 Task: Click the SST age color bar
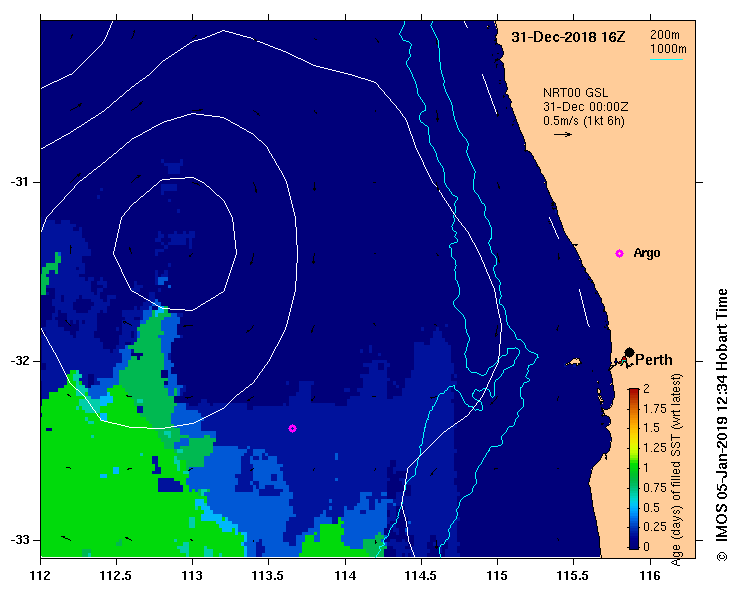[634, 469]
